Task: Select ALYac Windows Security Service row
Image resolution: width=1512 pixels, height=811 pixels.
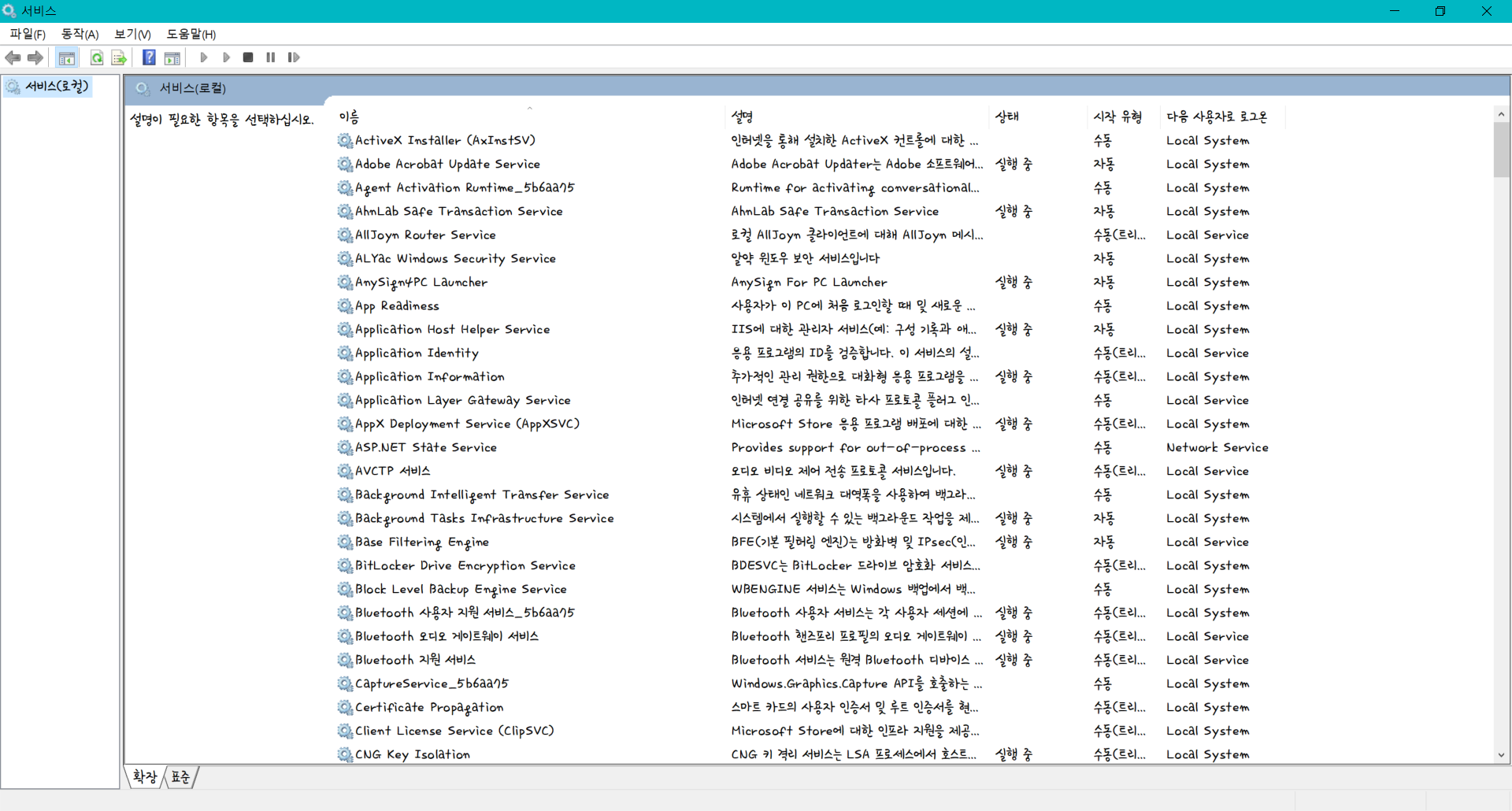Action: pos(455,258)
